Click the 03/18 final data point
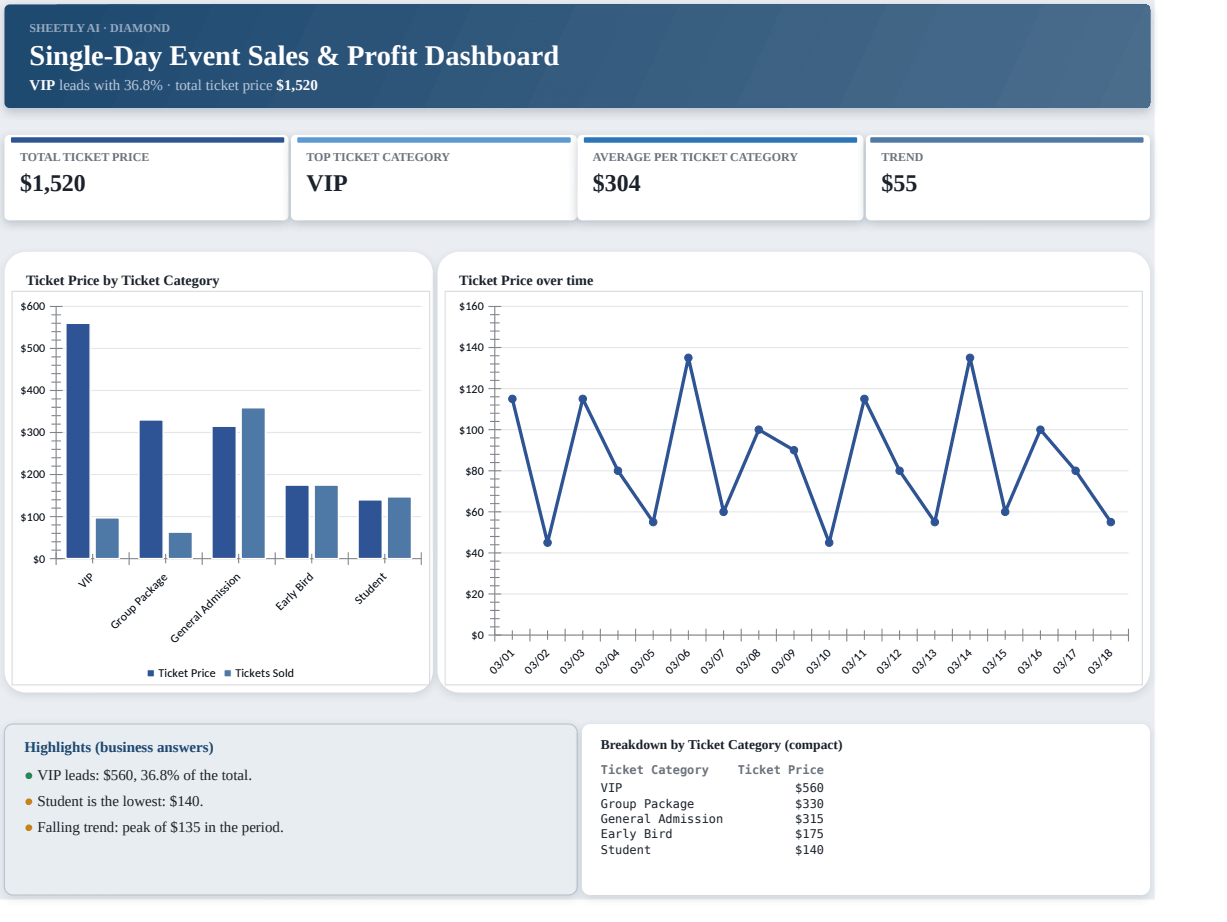The width and height of the screenshot is (1227, 922). (1110, 522)
